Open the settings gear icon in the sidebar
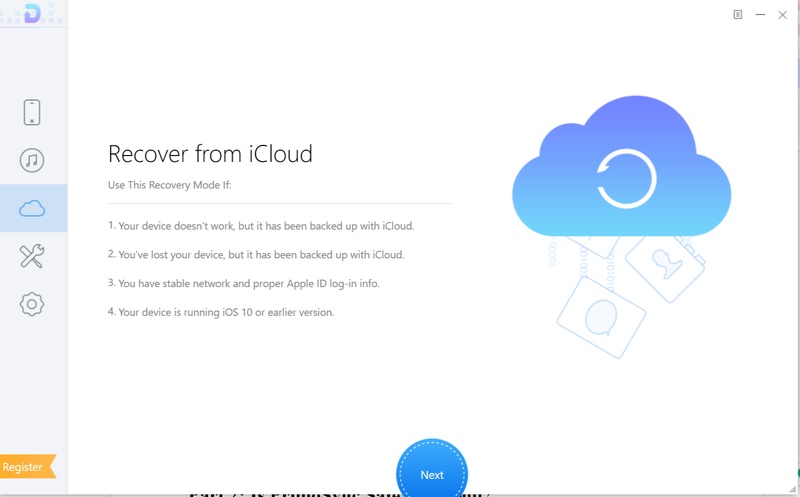Viewport: 800px width, 497px height. tap(32, 304)
